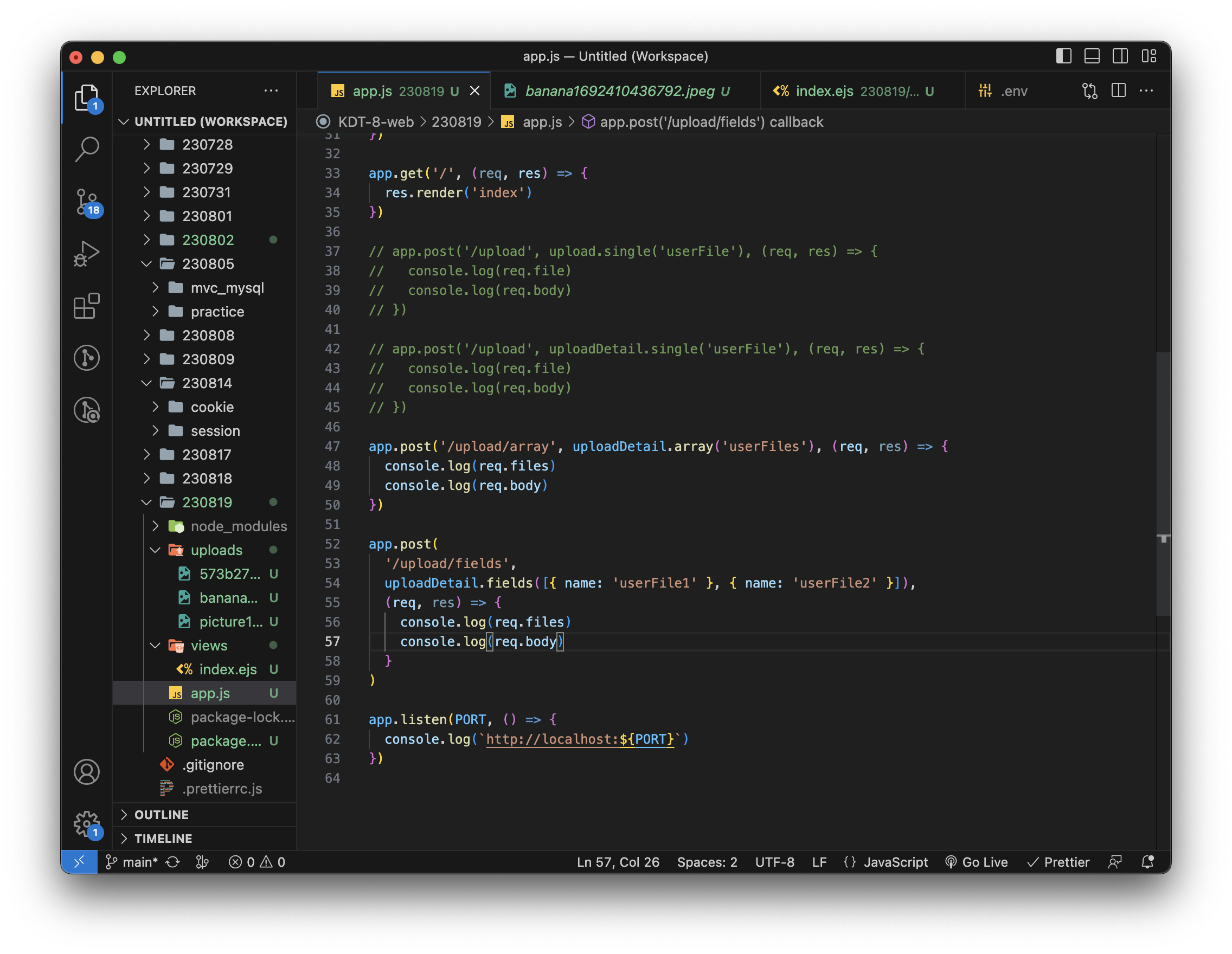Click the notifications bell icon
This screenshot has height=954, width=1232.
click(1147, 862)
